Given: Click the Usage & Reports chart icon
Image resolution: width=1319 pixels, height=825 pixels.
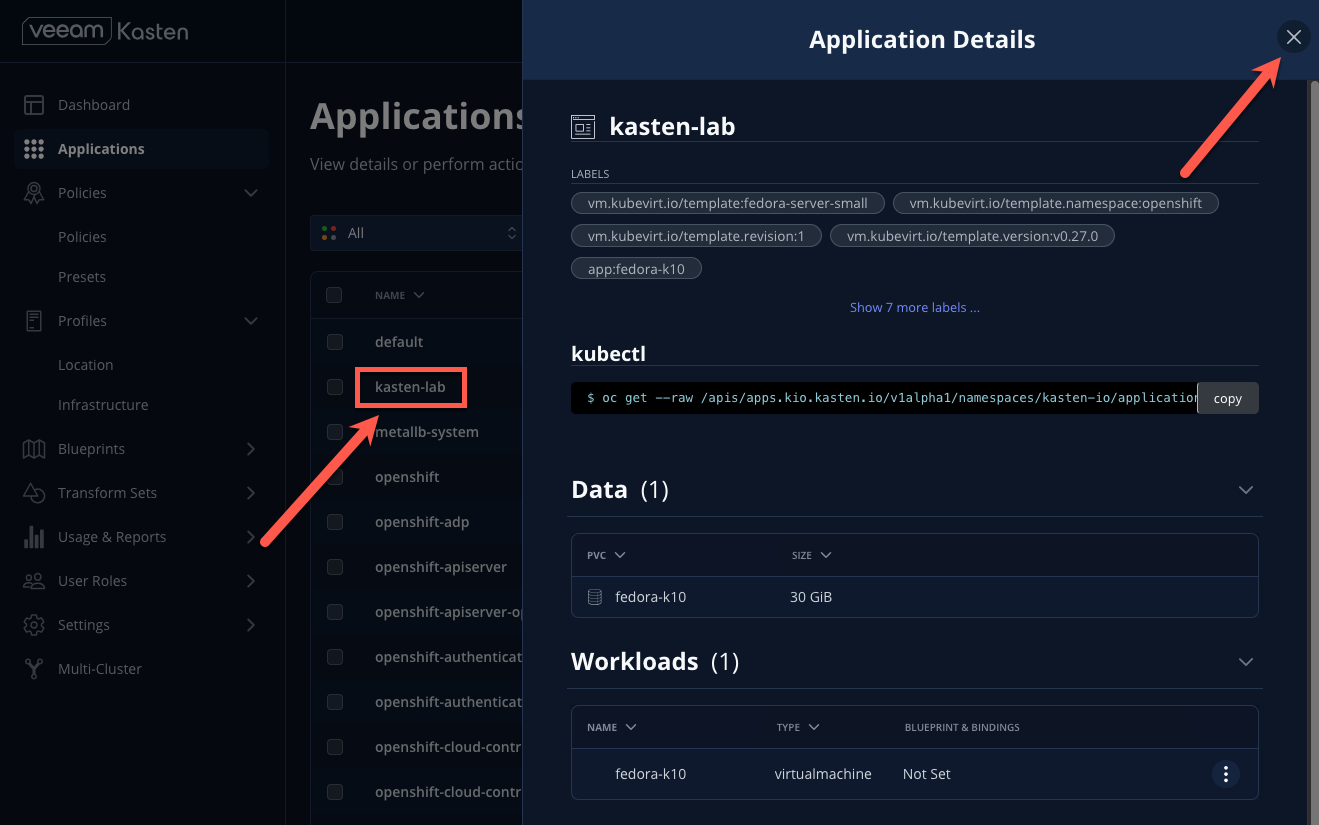Looking at the screenshot, I should (x=34, y=537).
